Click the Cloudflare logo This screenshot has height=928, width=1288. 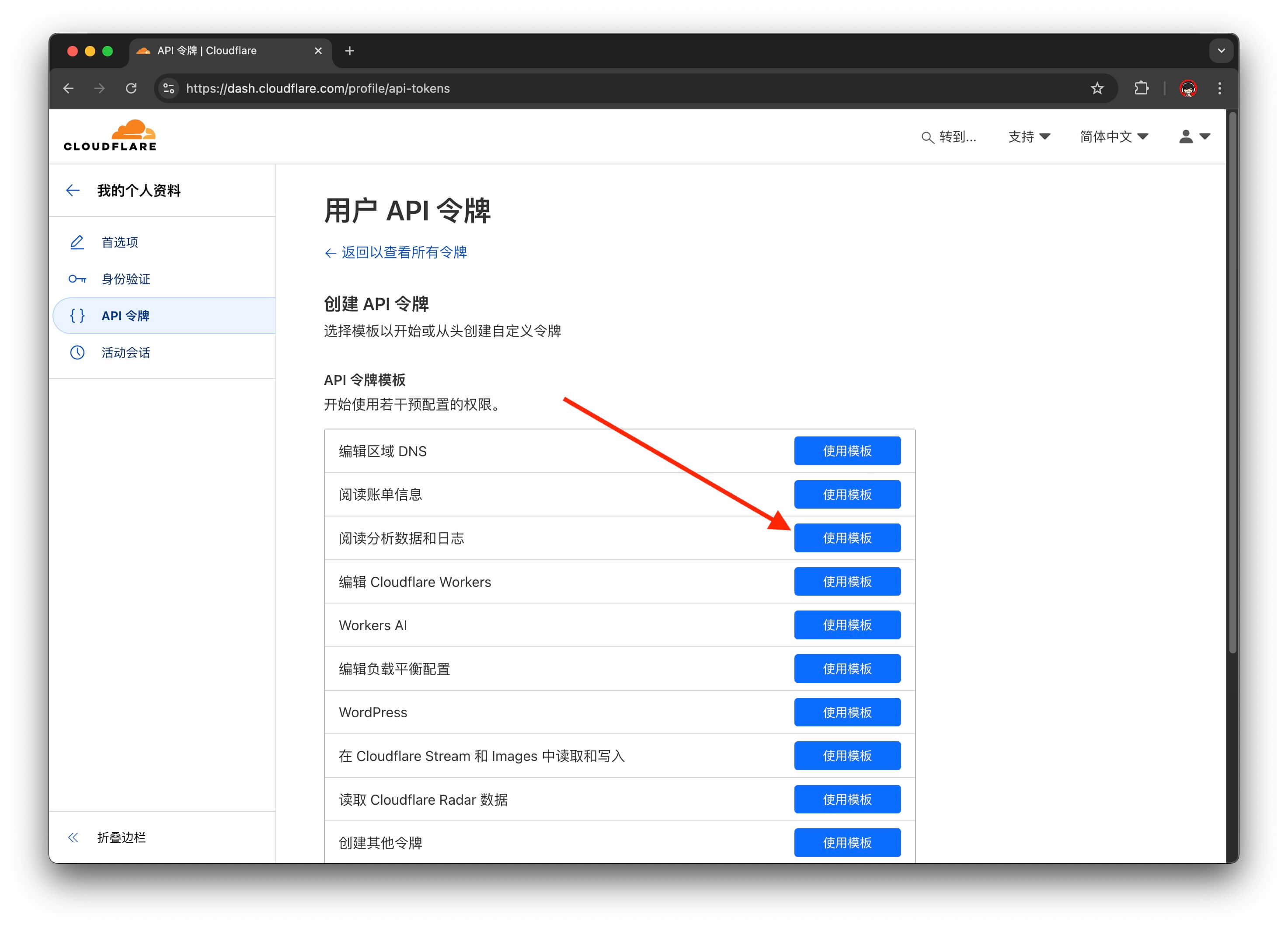click(x=110, y=135)
